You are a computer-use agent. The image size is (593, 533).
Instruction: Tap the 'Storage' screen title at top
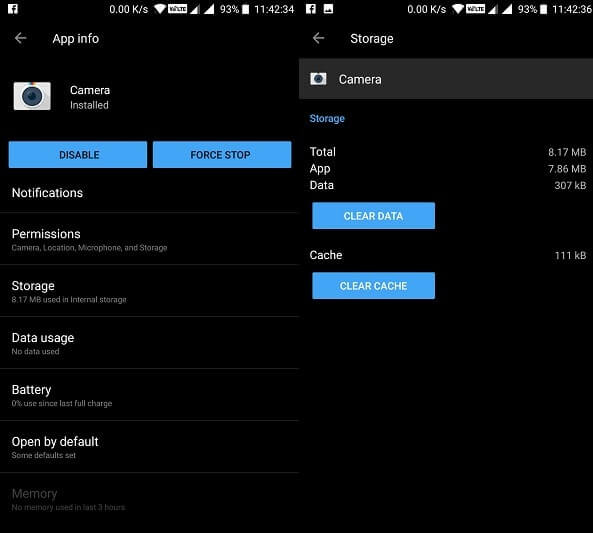click(x=372, y=39)
